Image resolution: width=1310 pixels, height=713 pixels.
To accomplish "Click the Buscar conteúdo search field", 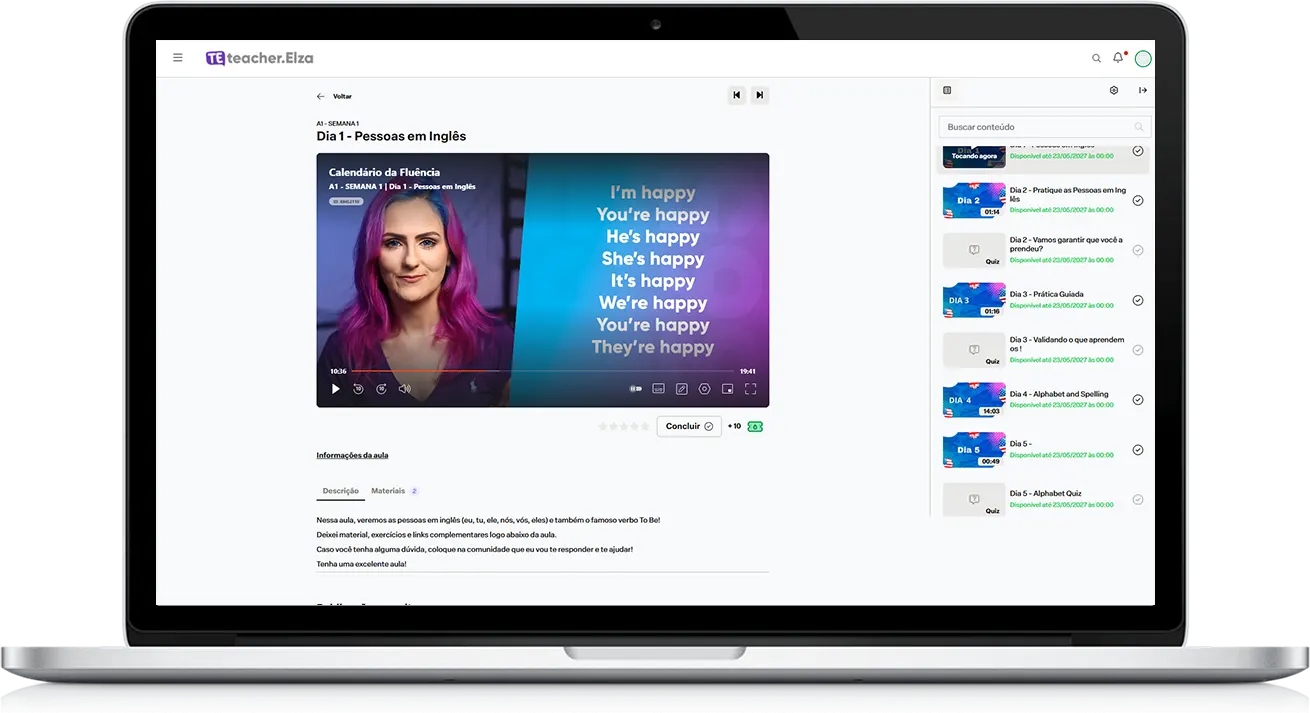I will (1045, 127).
